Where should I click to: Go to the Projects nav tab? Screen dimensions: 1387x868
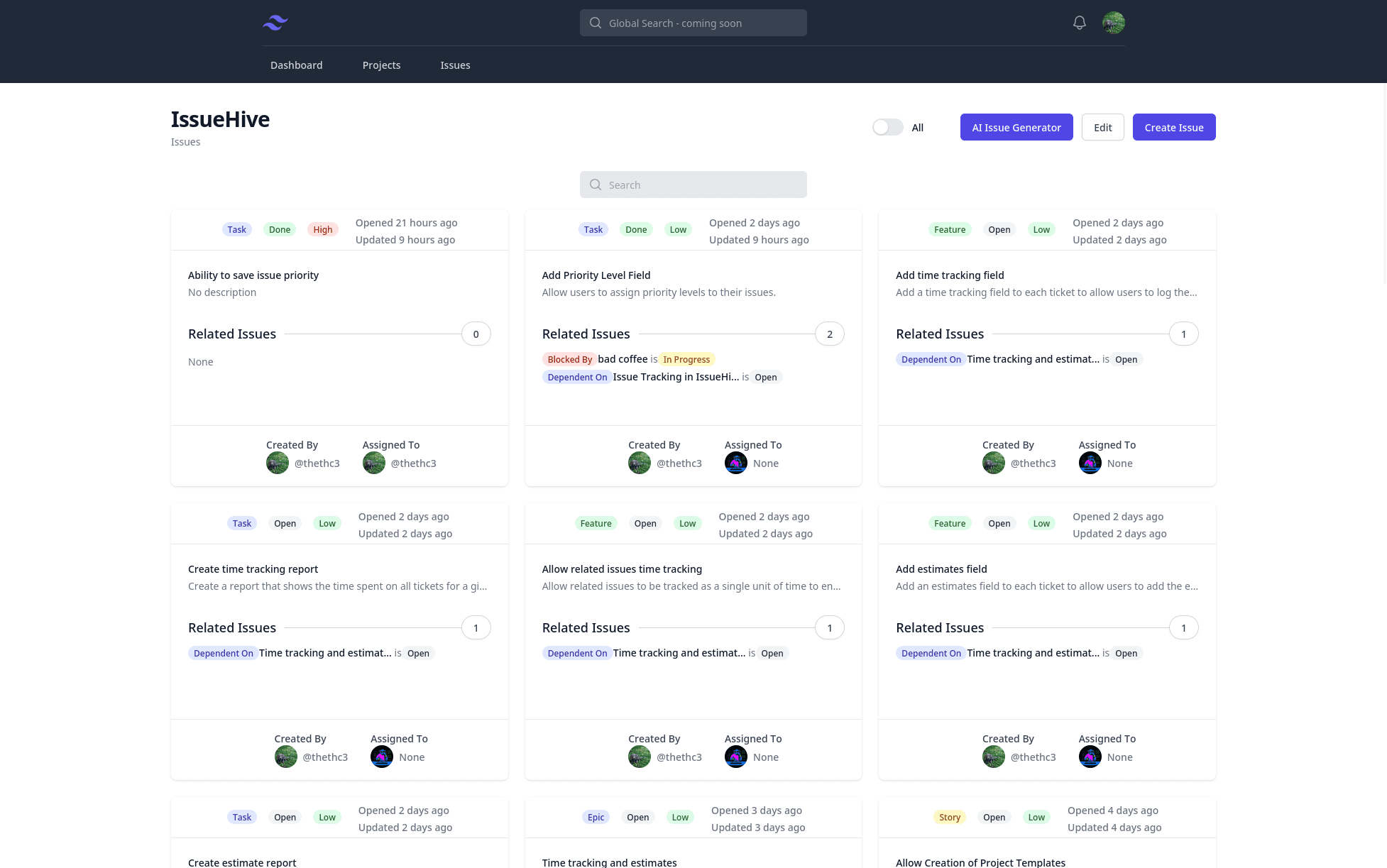pyautogui.click(x=381, y=65)
